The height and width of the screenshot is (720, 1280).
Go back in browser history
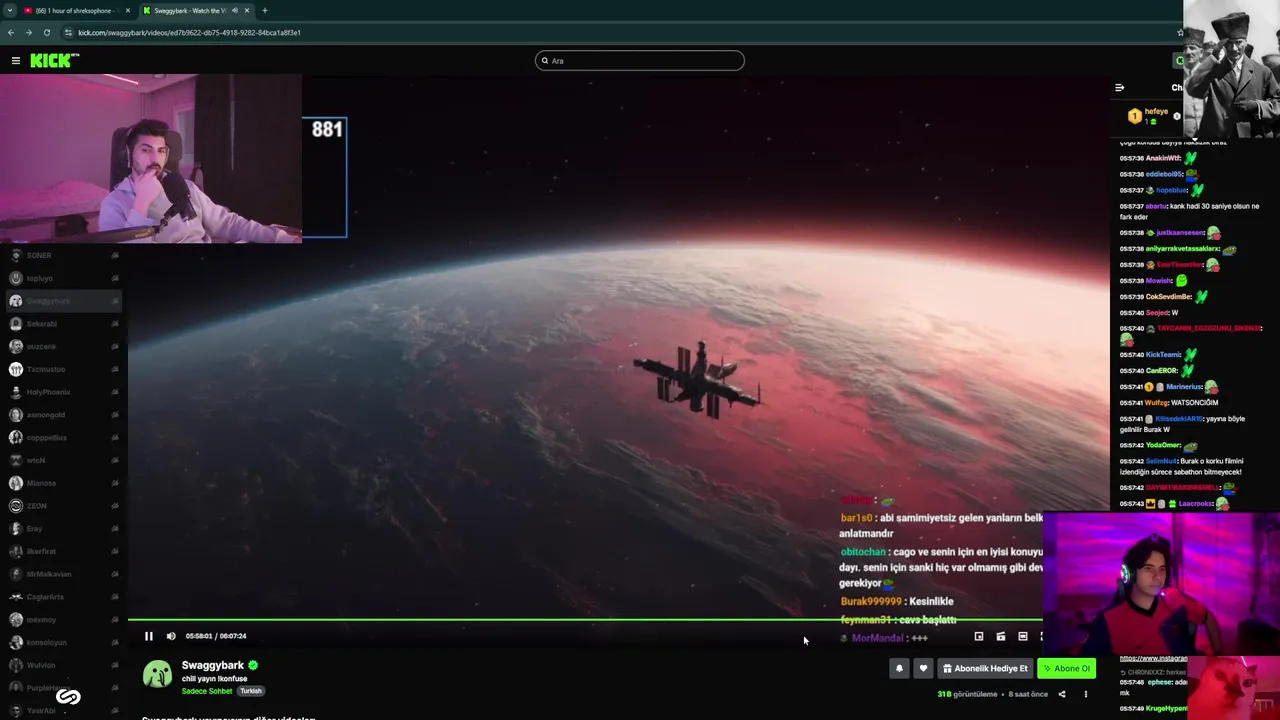click(x=11, y=32)
